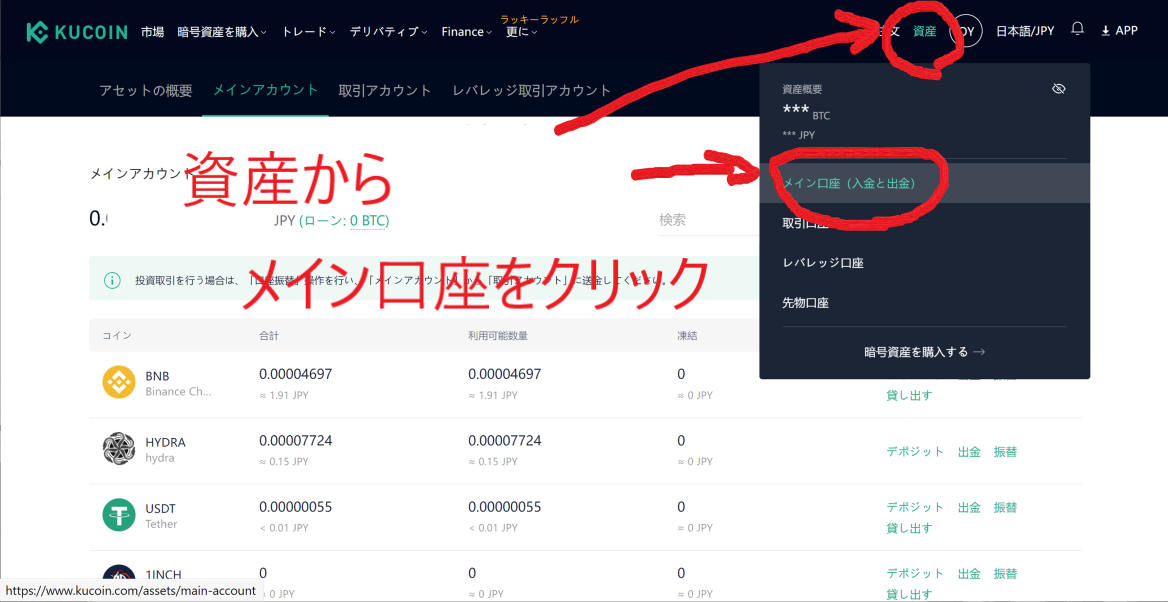1168x602 pixels.
Task: Switch to the アセットの概要 tab
Action: (x=146, y=90)
